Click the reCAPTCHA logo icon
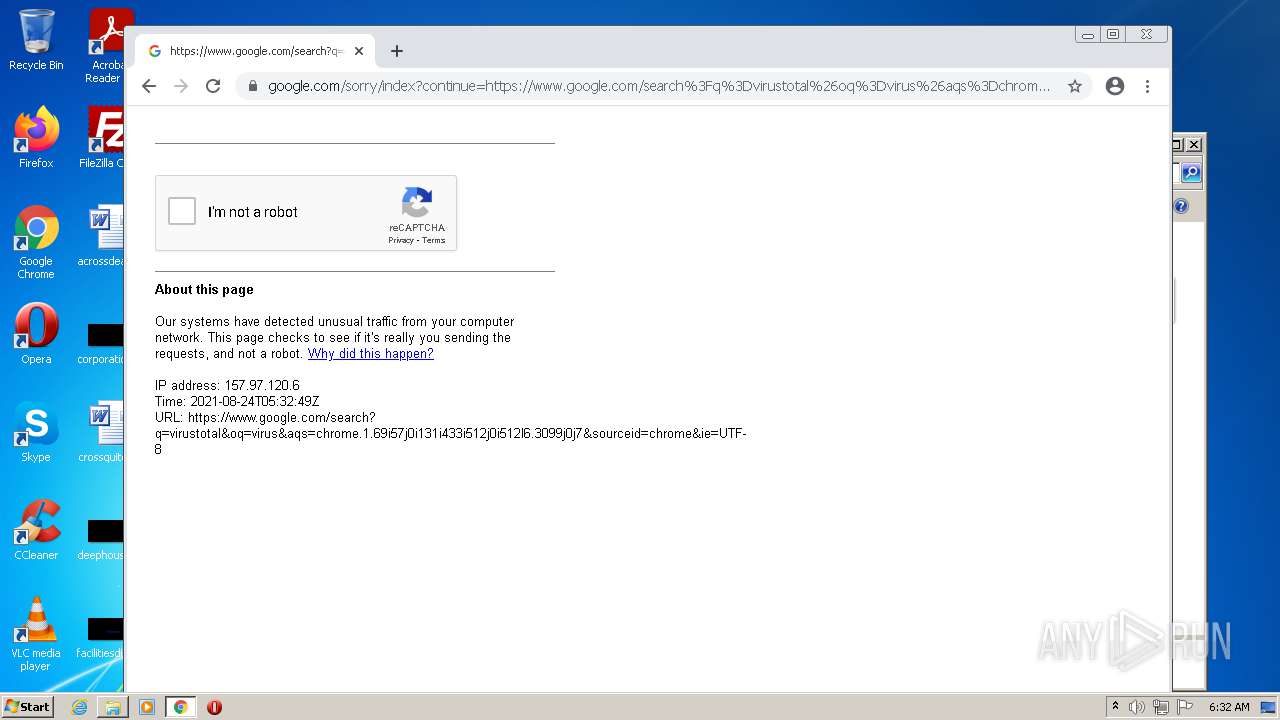The width and height of the screenshot is (1280, 720). click(x=417, y=202)
